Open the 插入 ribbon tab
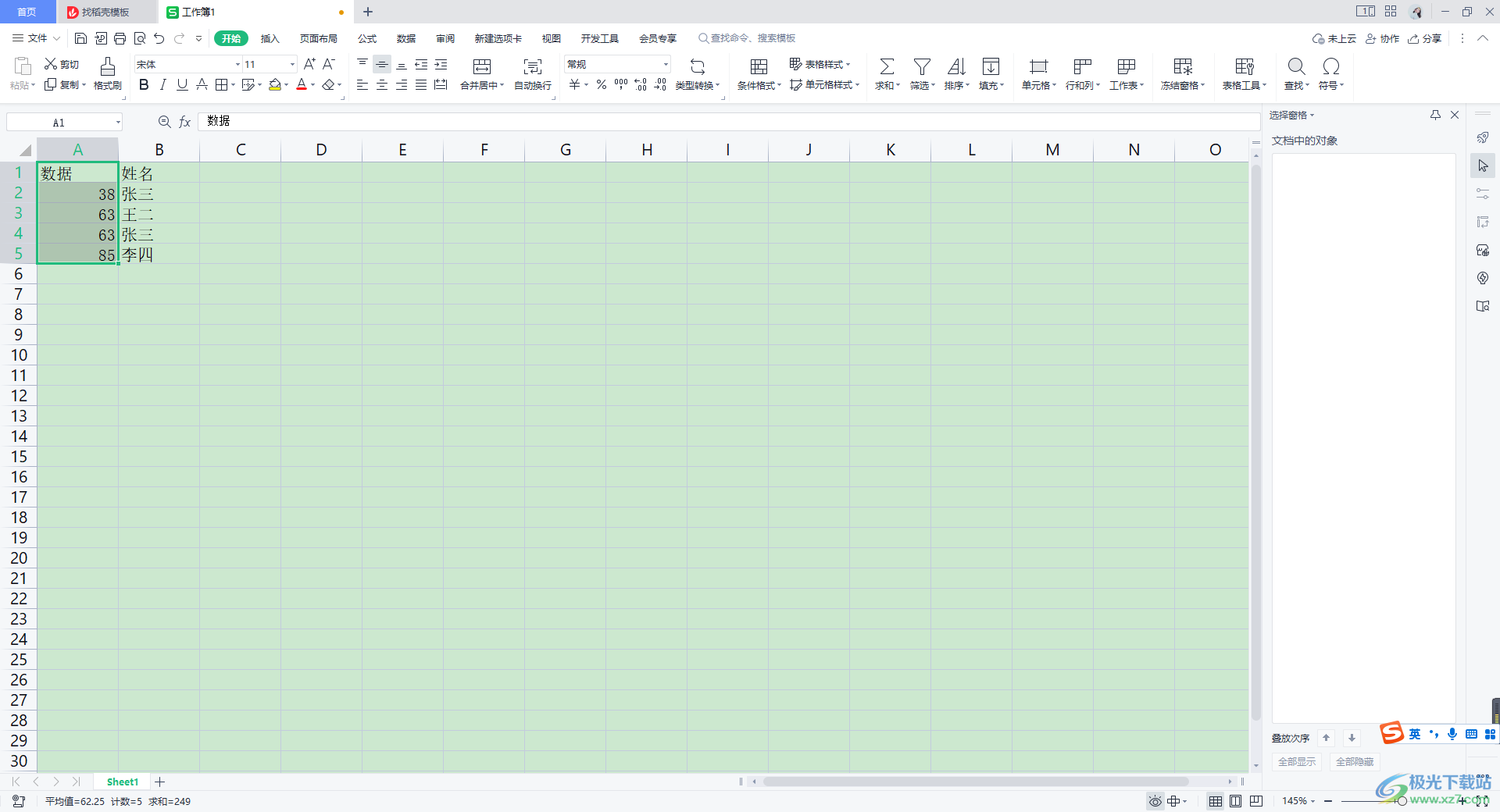 270,38
